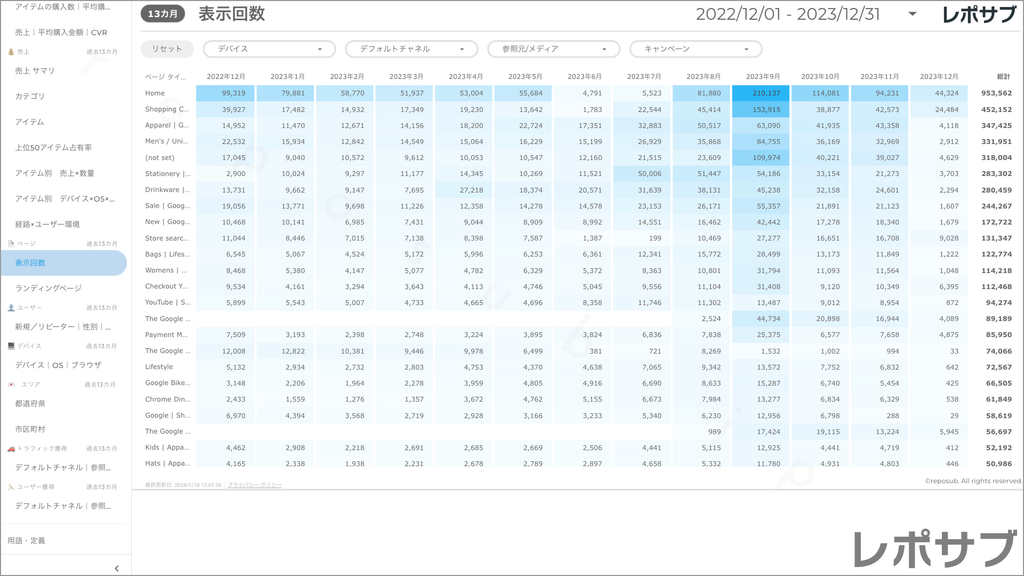Go to the ランディングページ report page

(48, 288)
